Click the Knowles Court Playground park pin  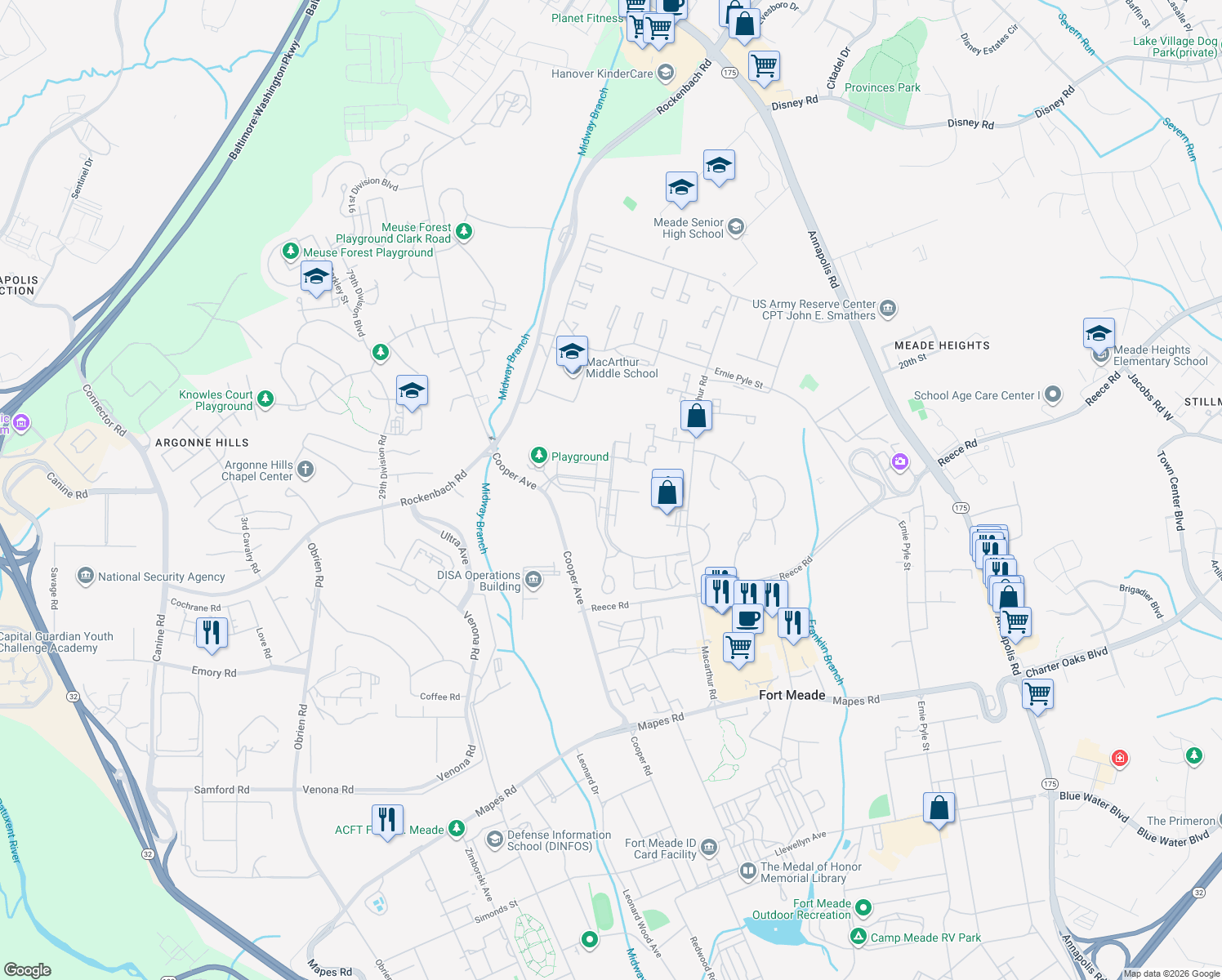pyautogui.click(x=265, y=399)
